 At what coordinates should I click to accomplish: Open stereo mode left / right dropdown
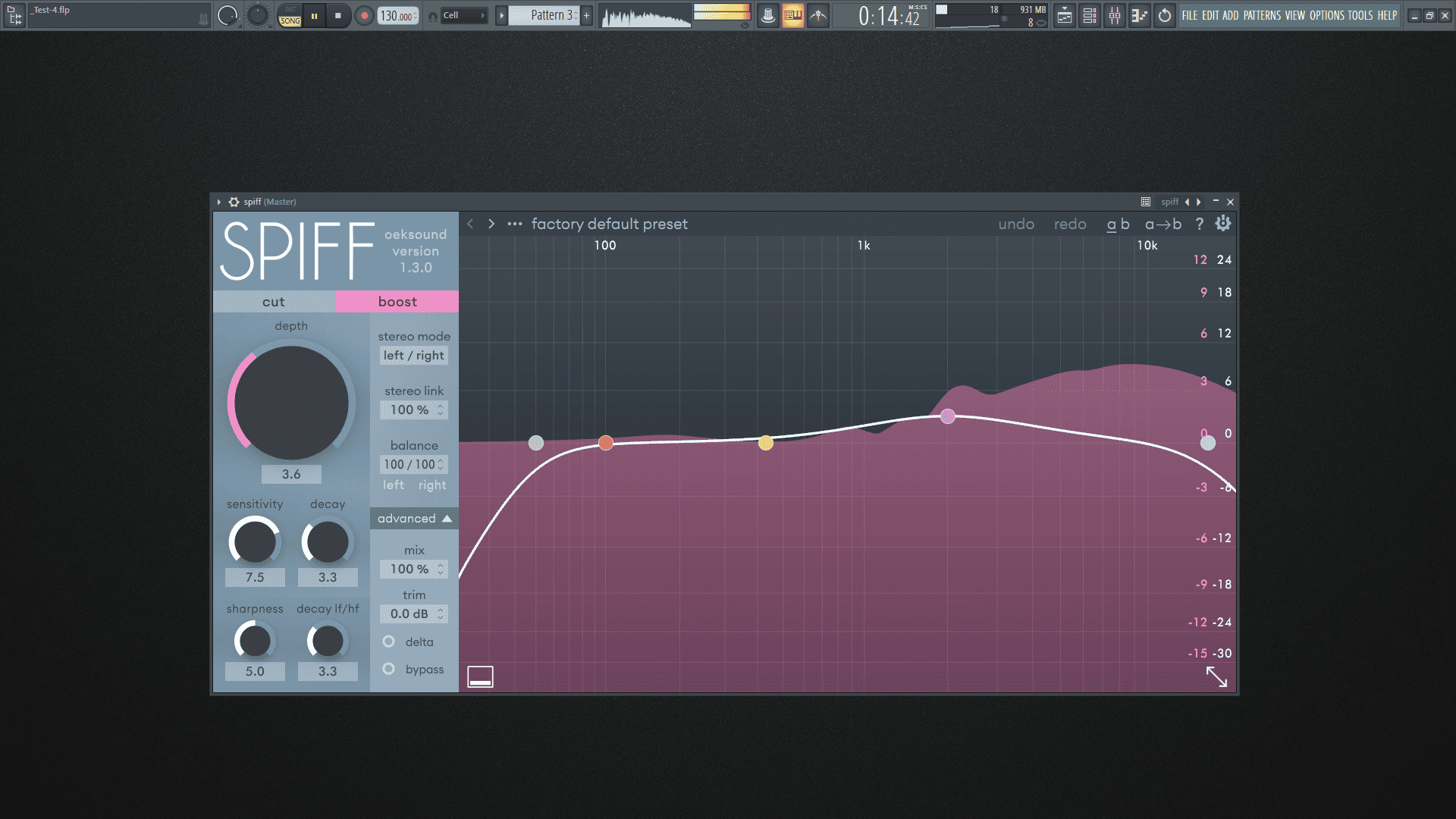tap(414, 356)
